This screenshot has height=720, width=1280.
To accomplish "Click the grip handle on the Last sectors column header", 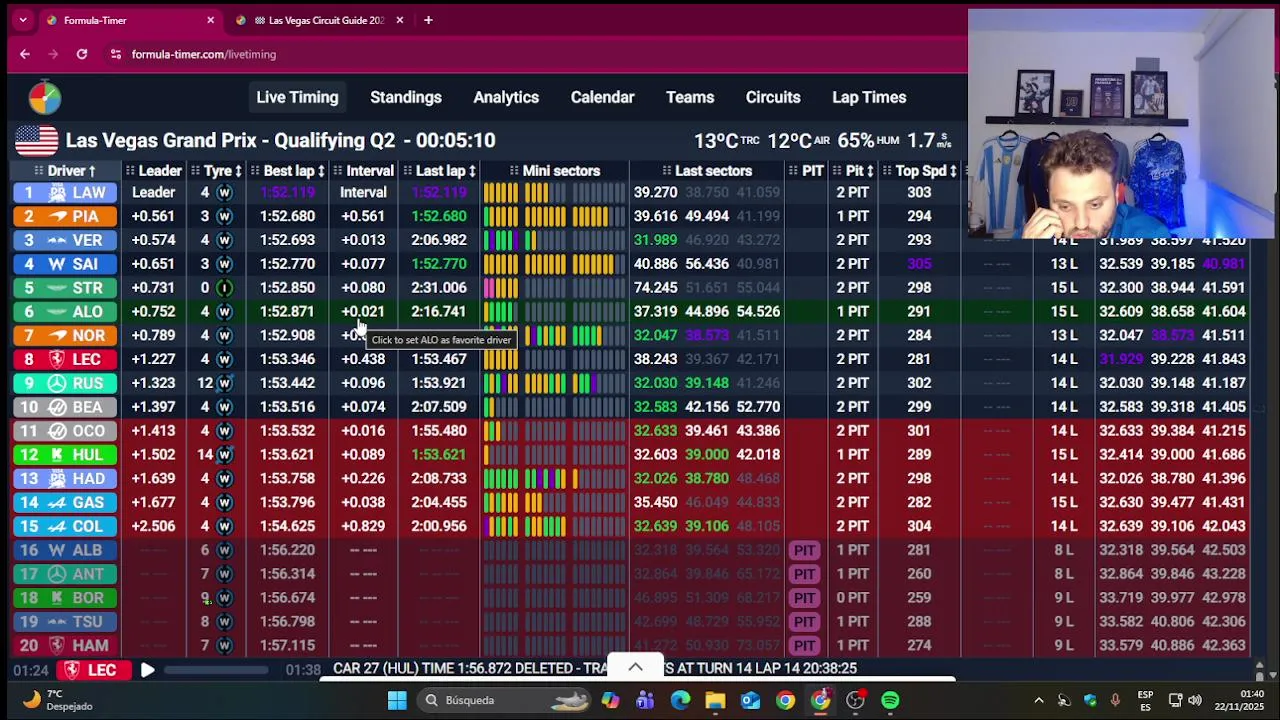I will pos(666,171).
